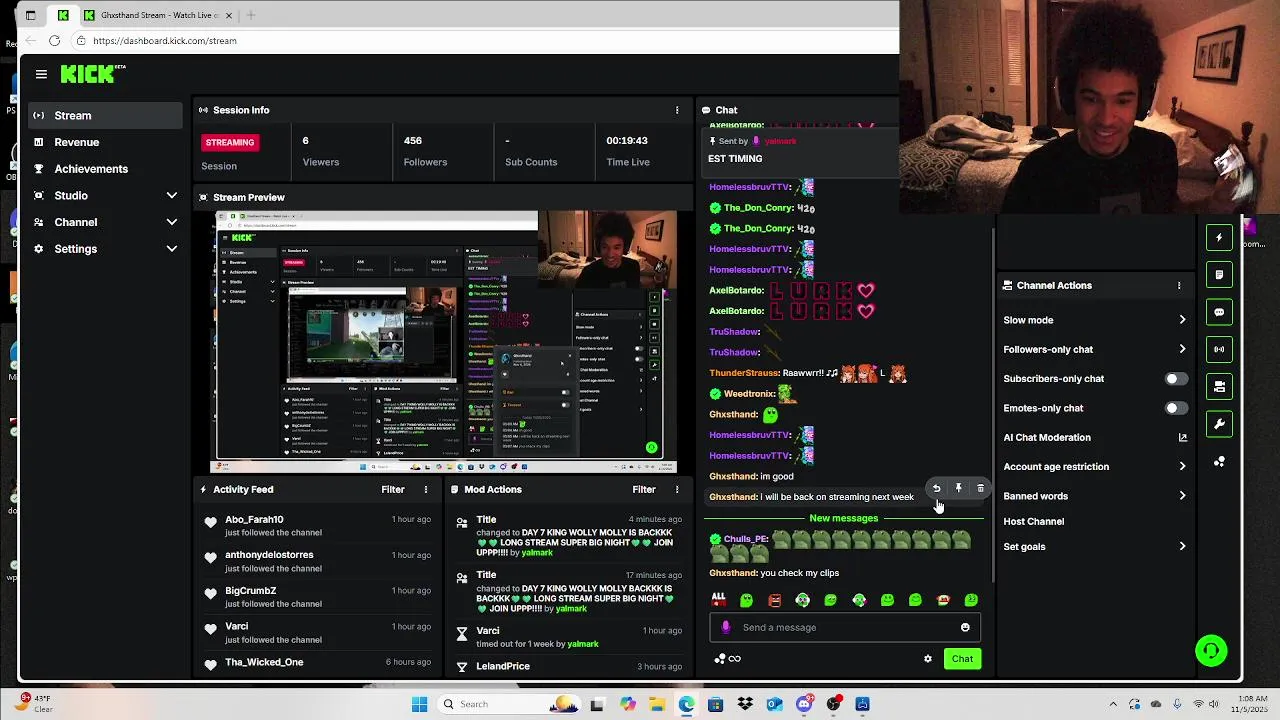The width and height of the screenshot is (1280, 720).
Task: Open the Windows Start menu
Action: tap(419, 704)
